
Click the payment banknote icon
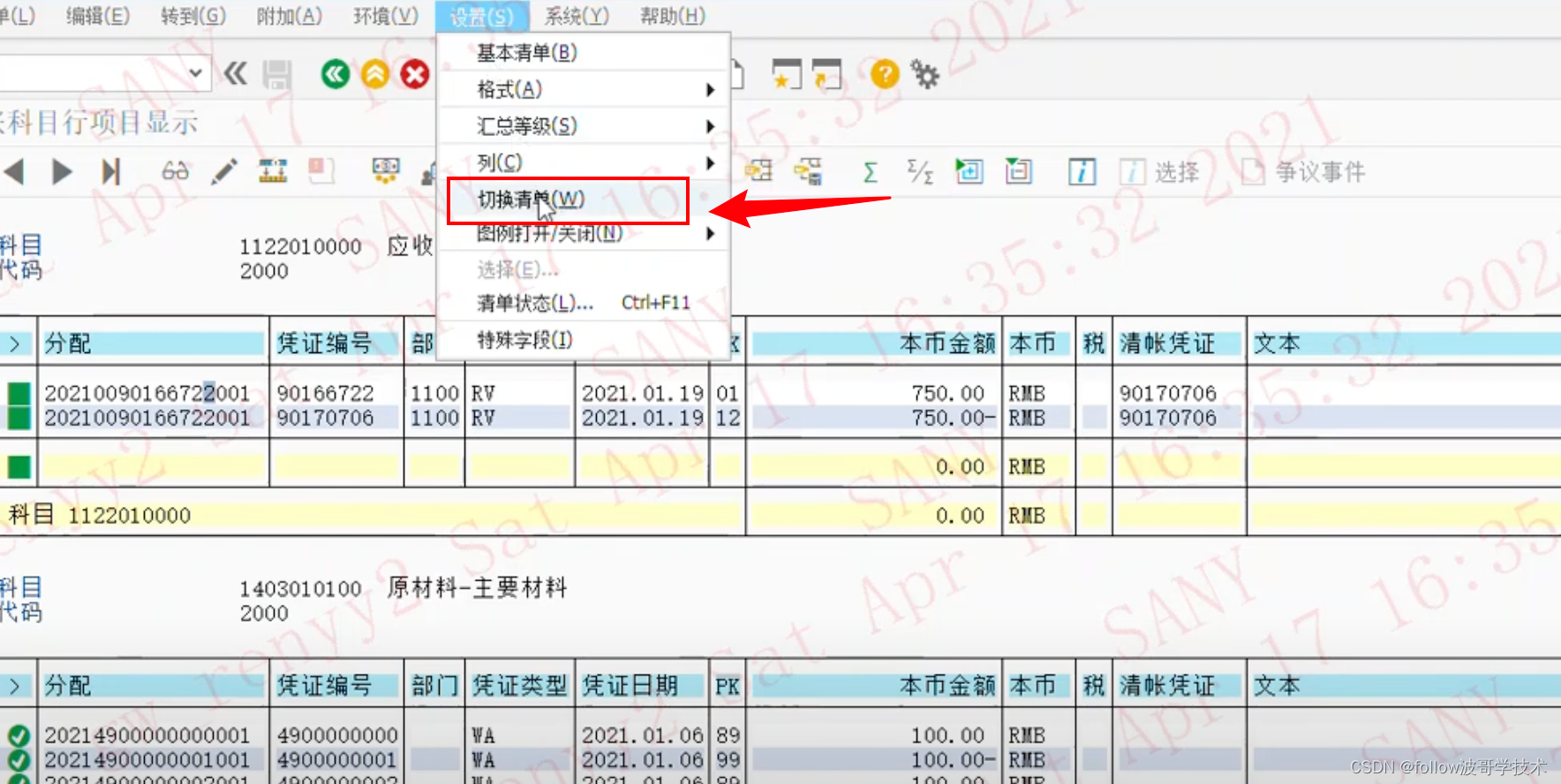pyautogui.click(x=386, y=170)
